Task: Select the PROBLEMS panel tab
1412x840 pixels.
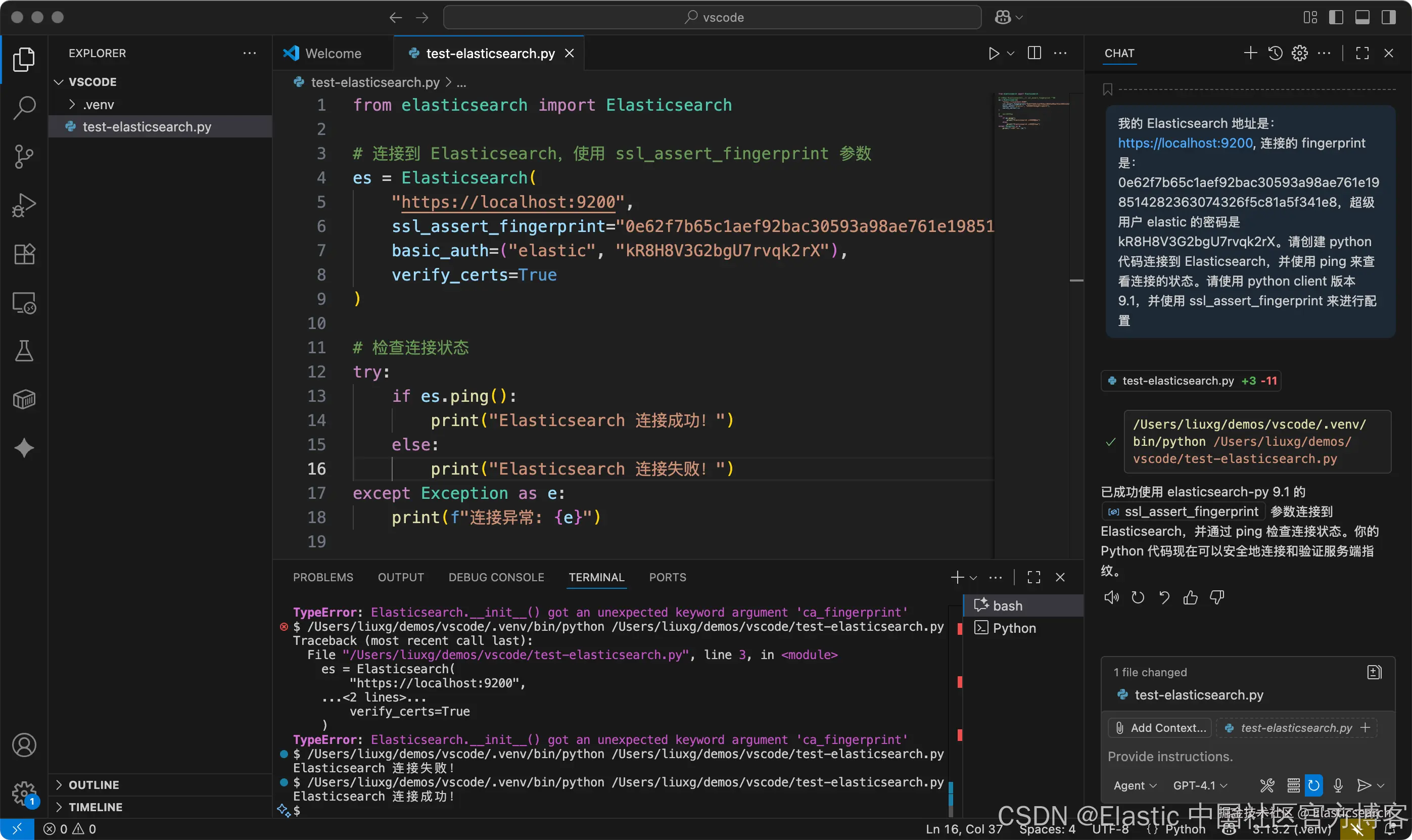Action: (322, 577)
